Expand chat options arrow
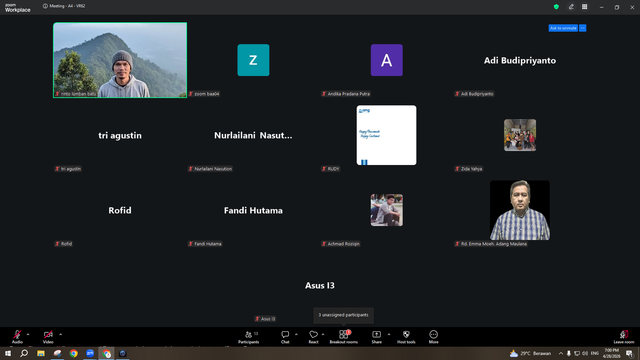The image size is (640, 360). (x=296, y=334)
